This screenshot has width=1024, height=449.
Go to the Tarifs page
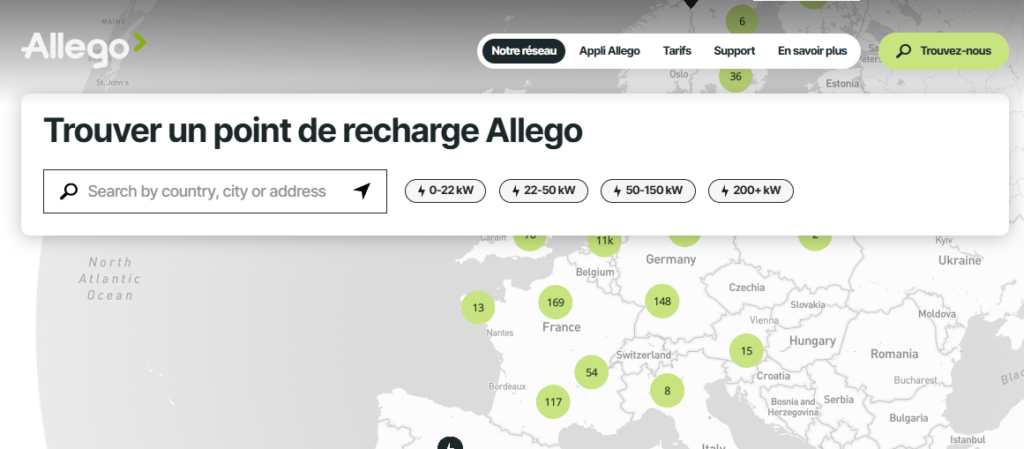tap(677, 51)
